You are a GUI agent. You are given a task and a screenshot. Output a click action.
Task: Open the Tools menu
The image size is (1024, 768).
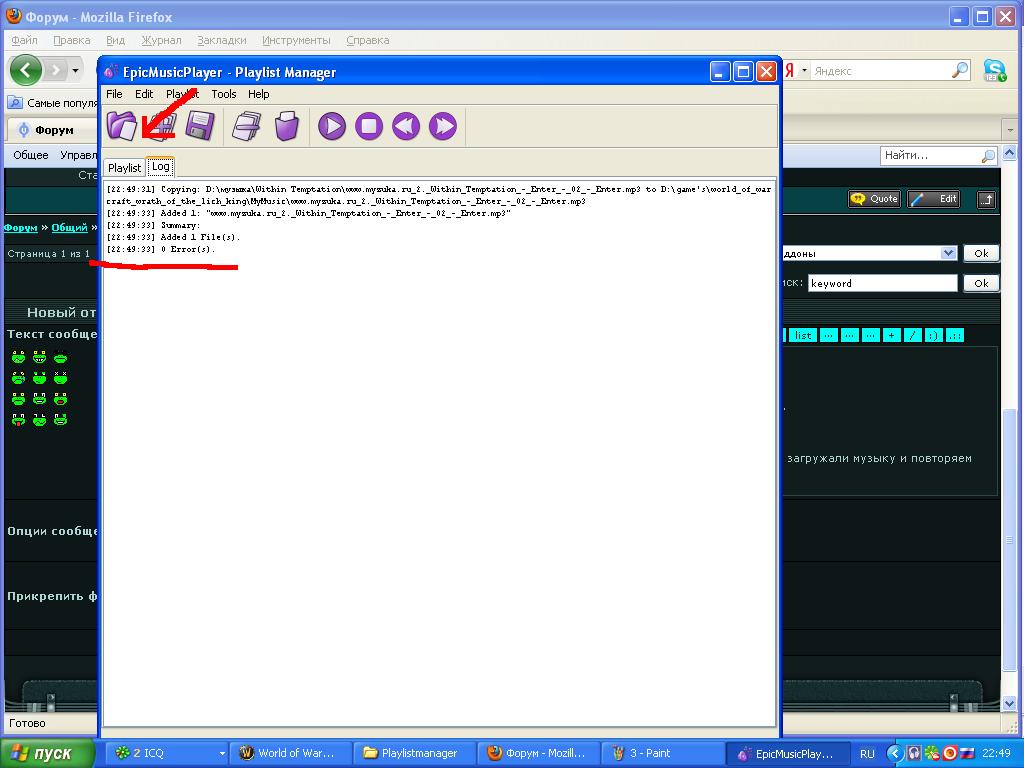(x=224, y=94)
